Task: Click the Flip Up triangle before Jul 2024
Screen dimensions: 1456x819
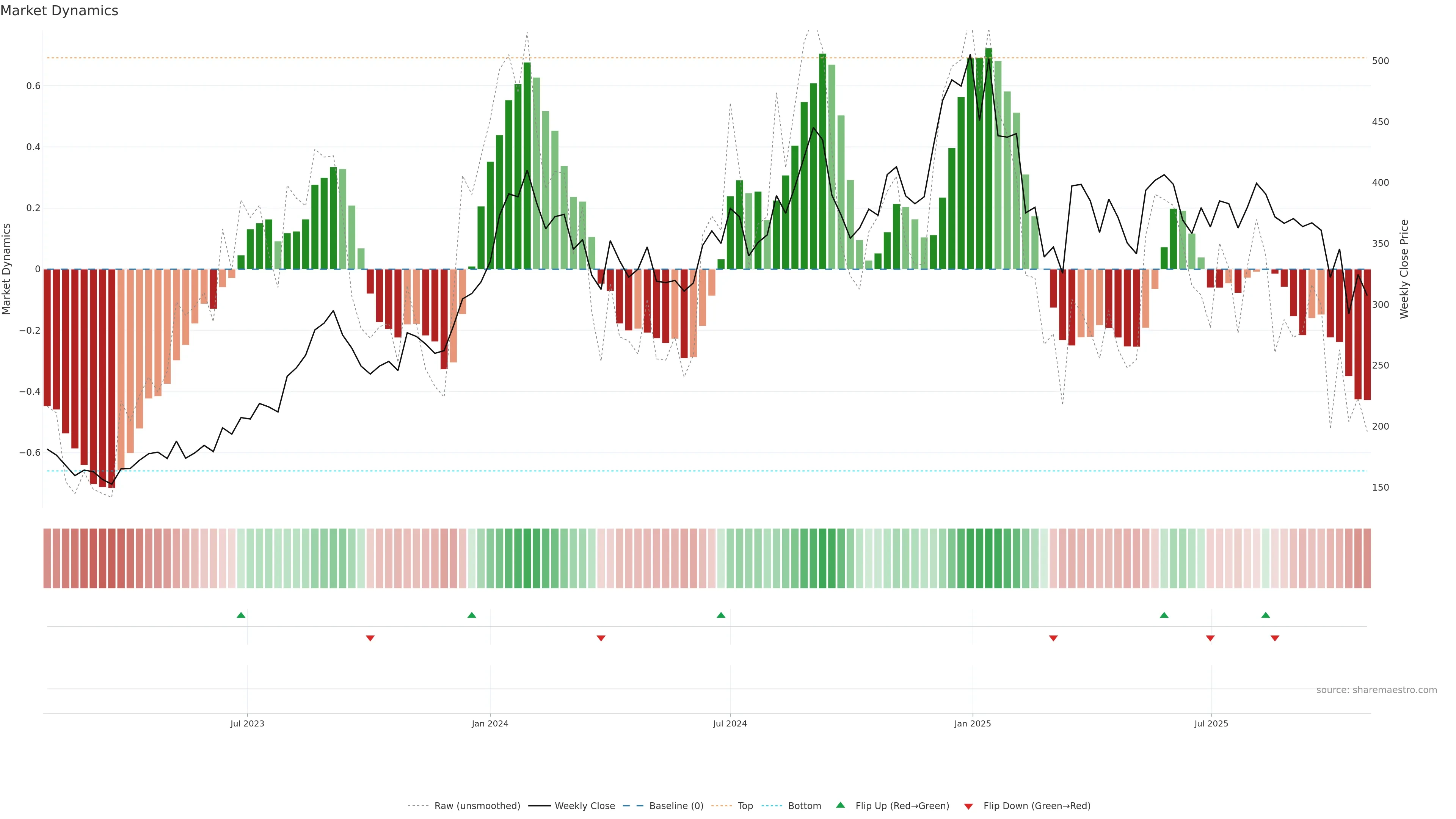Action: pyautogui.click(x=721, y=615)
